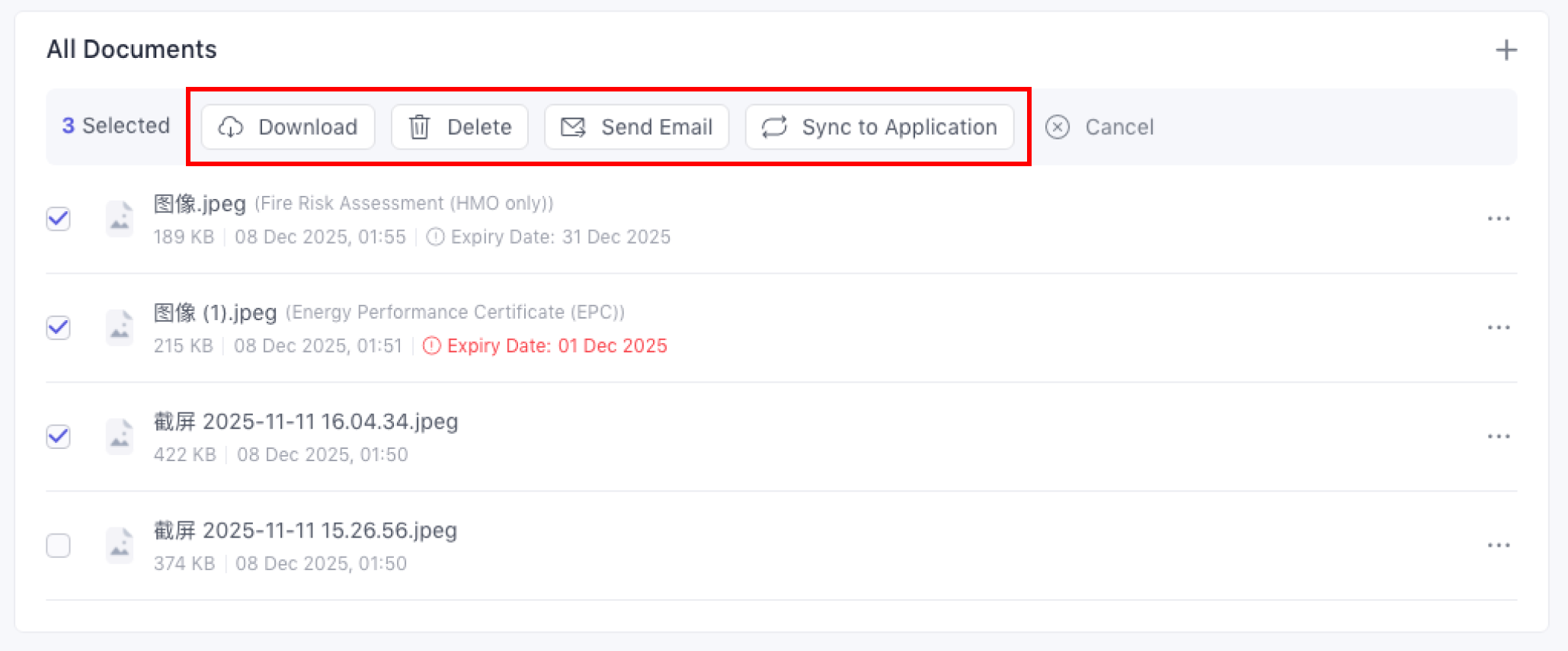Viewport: 1568px width, 651px height.
Task: Open more options for 截屏 16.04.34.jpeg
Action: (1498, 437)
